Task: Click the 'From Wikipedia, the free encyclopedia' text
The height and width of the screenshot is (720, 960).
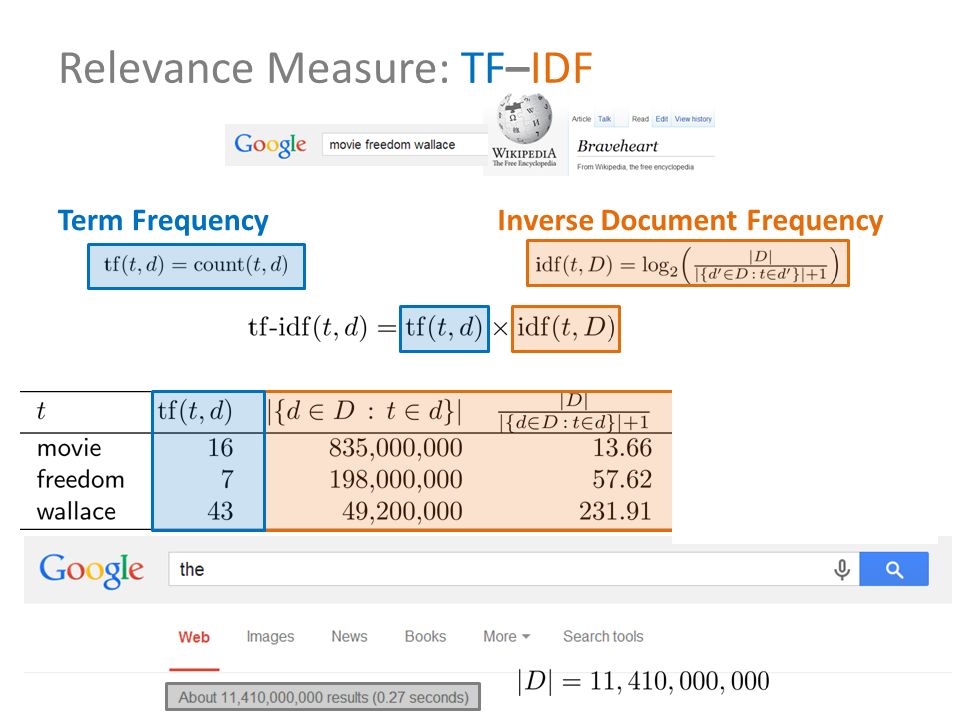Action: tap(635, 167)
